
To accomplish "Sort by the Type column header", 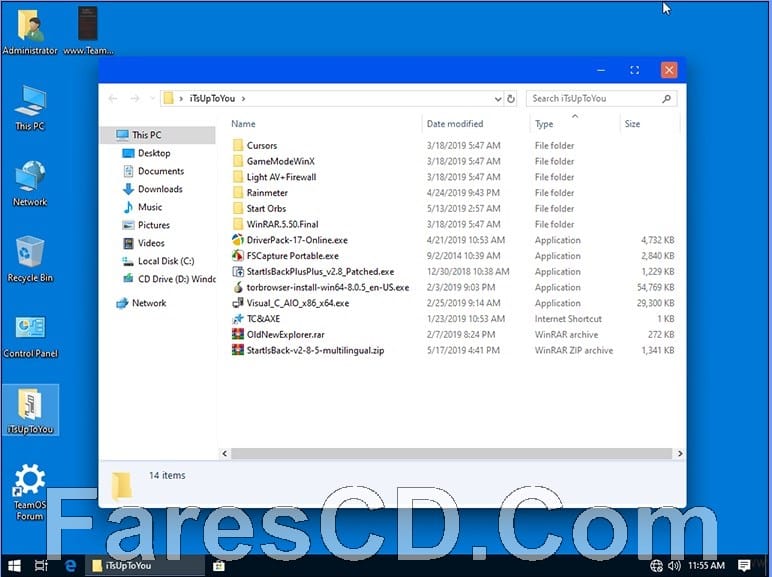I will (544, 124).
